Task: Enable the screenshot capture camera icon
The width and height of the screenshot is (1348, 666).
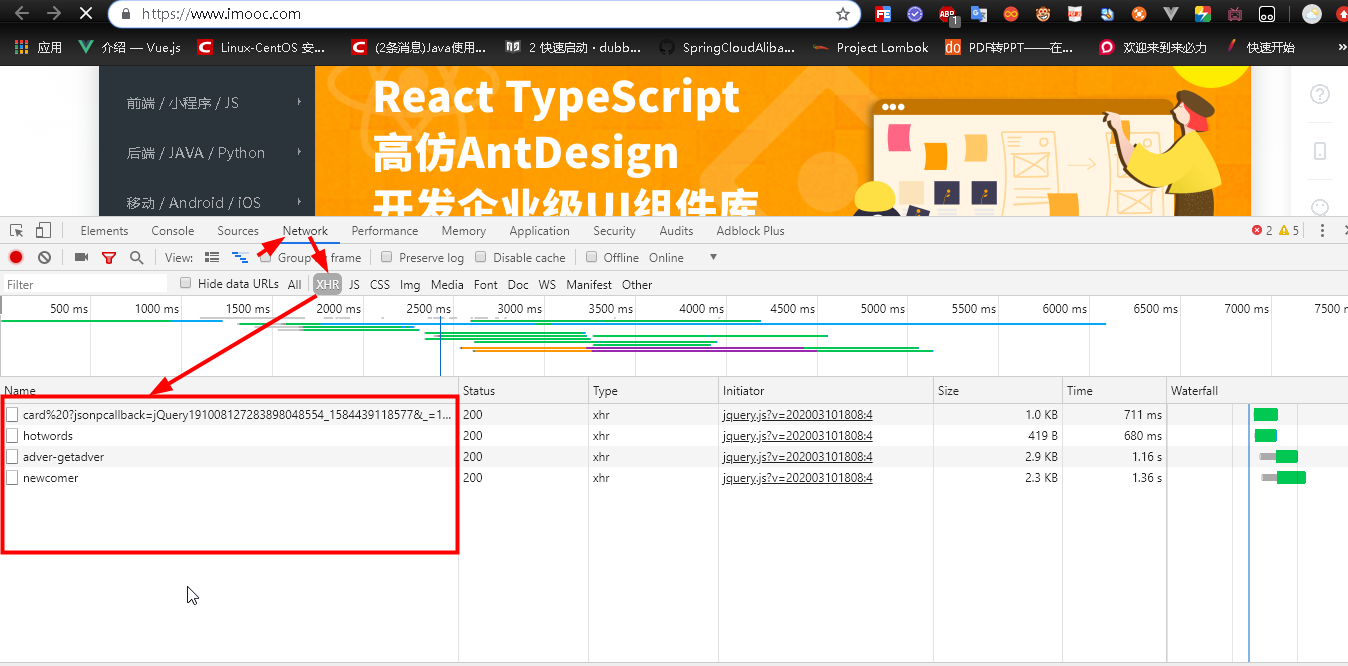Action: pos(81,257)
